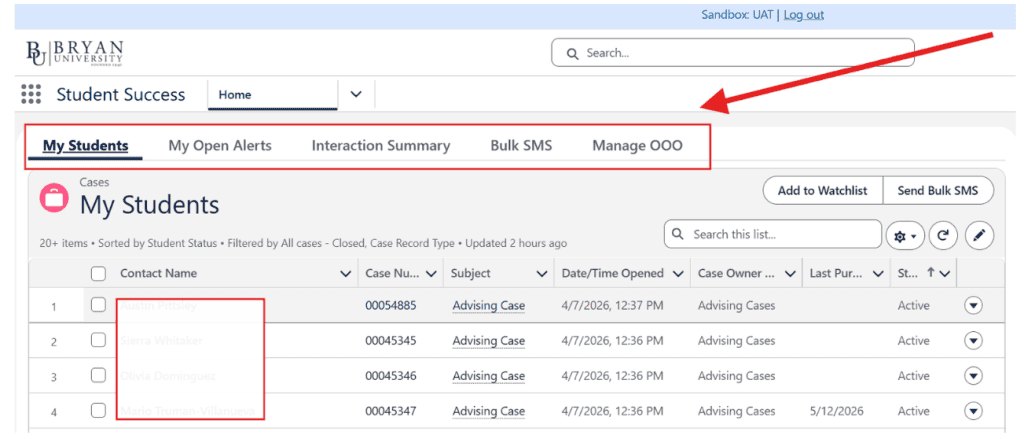Sort by Contact Name column header
The image size is (1024, 439).
[158, 274]
